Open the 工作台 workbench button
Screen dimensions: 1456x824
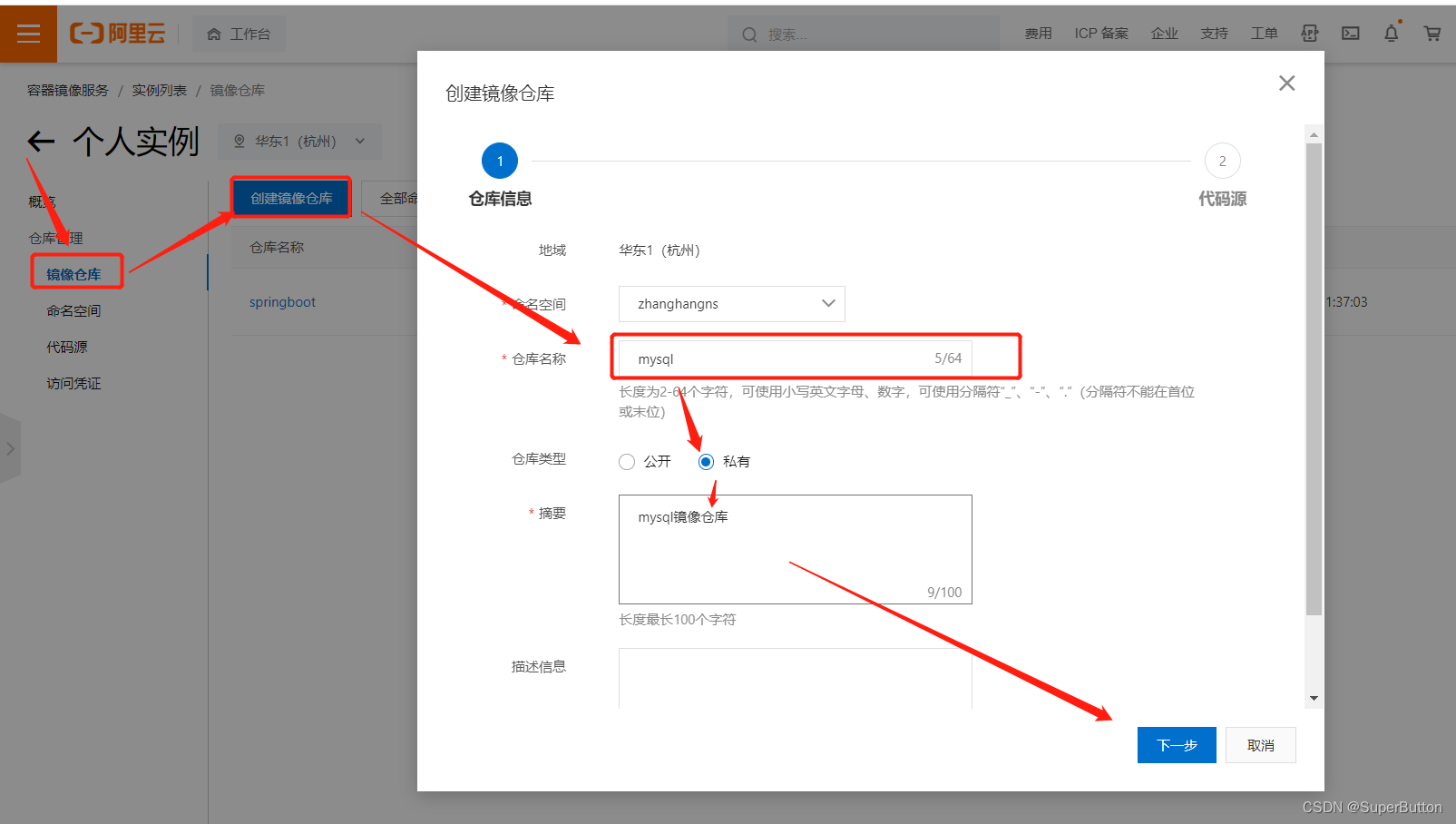point(239,34)
